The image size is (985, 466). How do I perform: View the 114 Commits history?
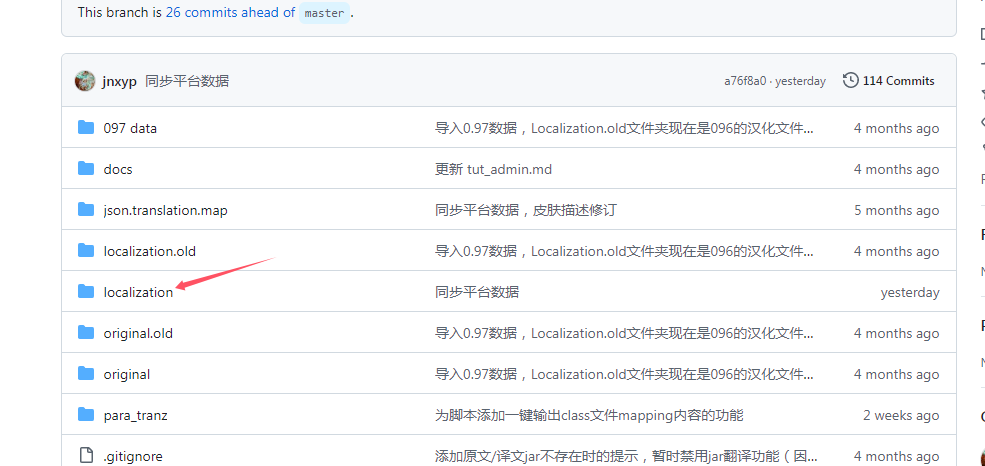[898, 81]
